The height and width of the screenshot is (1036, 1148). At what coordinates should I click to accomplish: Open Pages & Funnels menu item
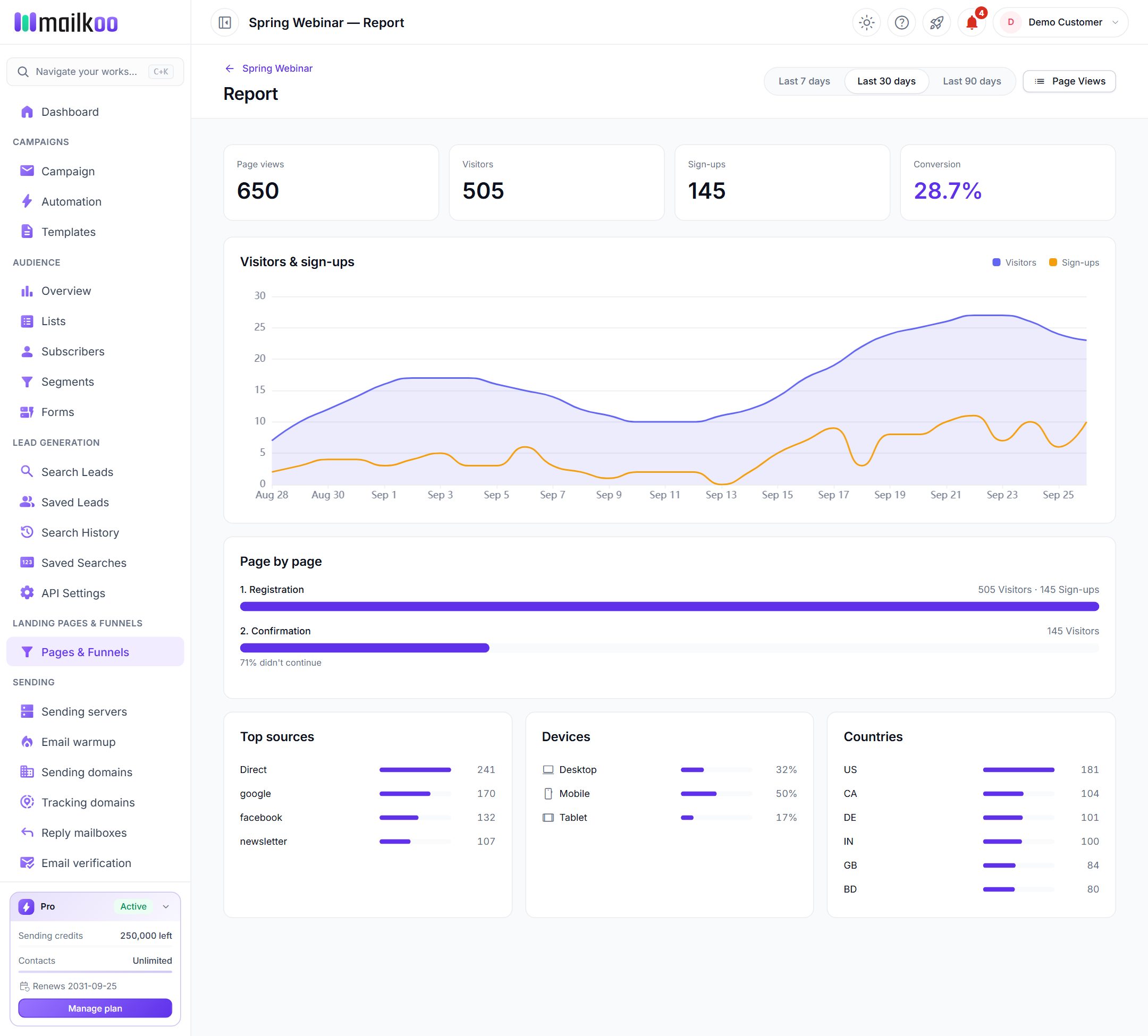click(x=95, y=652)
